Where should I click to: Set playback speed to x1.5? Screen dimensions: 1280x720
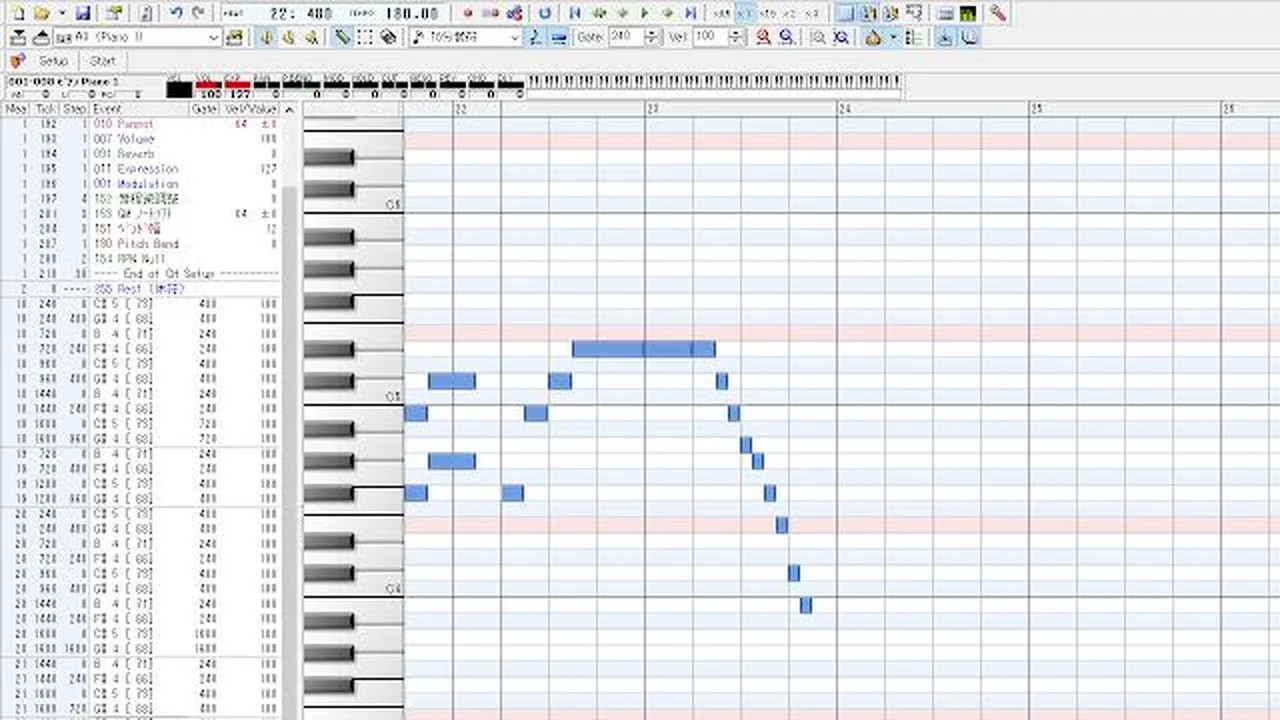(x=767, y=14)
